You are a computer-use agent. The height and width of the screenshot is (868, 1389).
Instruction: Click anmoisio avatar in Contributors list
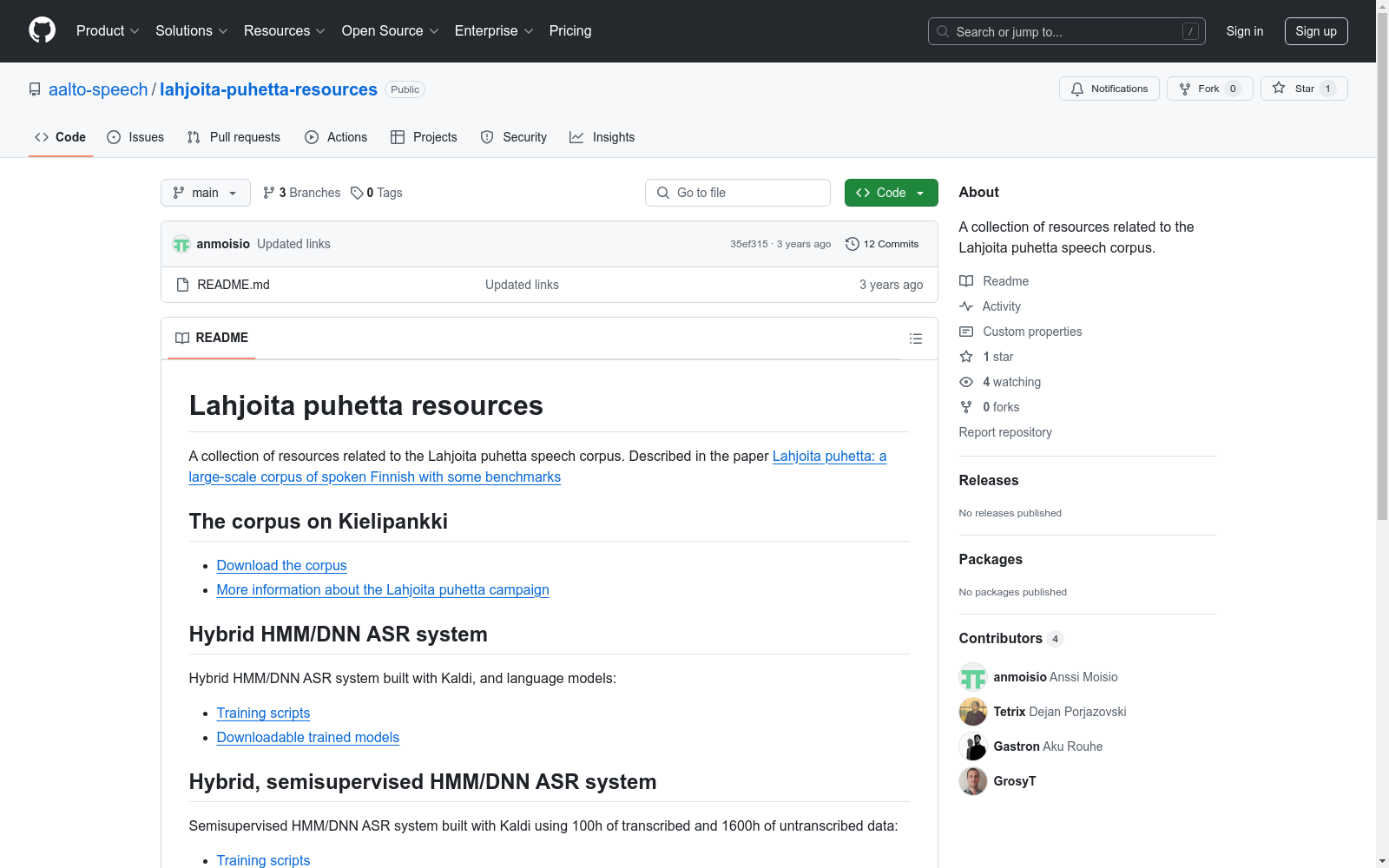tap(973, 677)
